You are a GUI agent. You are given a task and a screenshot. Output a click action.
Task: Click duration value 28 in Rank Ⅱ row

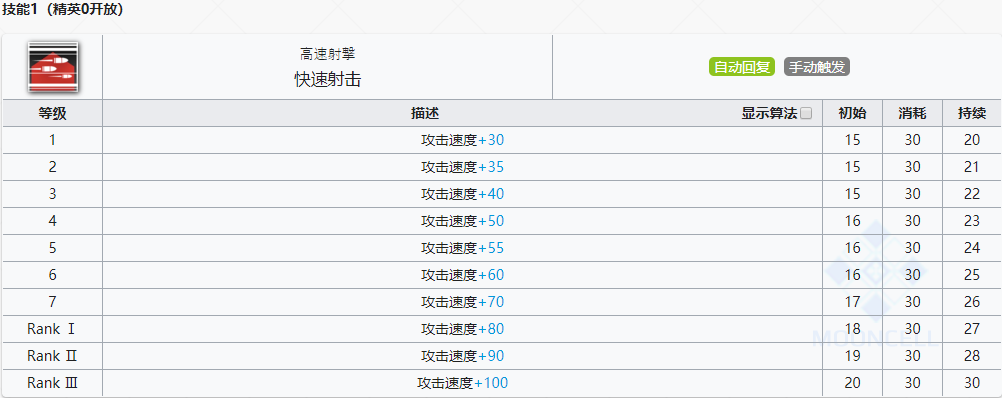coord(972,356)
